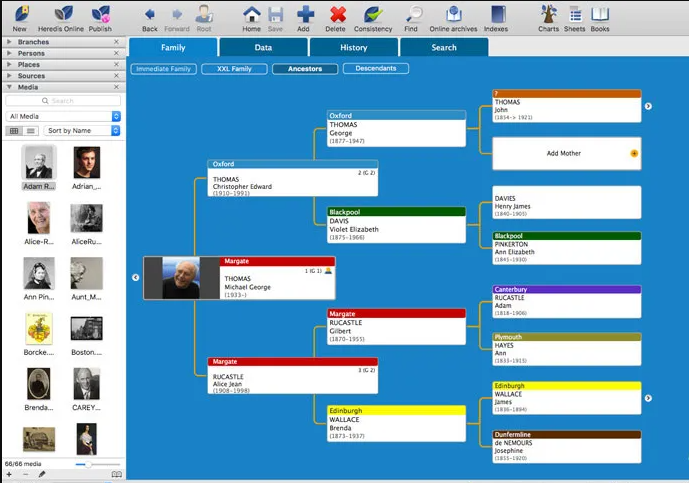Select Josephine de NEMOURS card
This screenshot has width=689, height=483.
[x=566, y=447]
